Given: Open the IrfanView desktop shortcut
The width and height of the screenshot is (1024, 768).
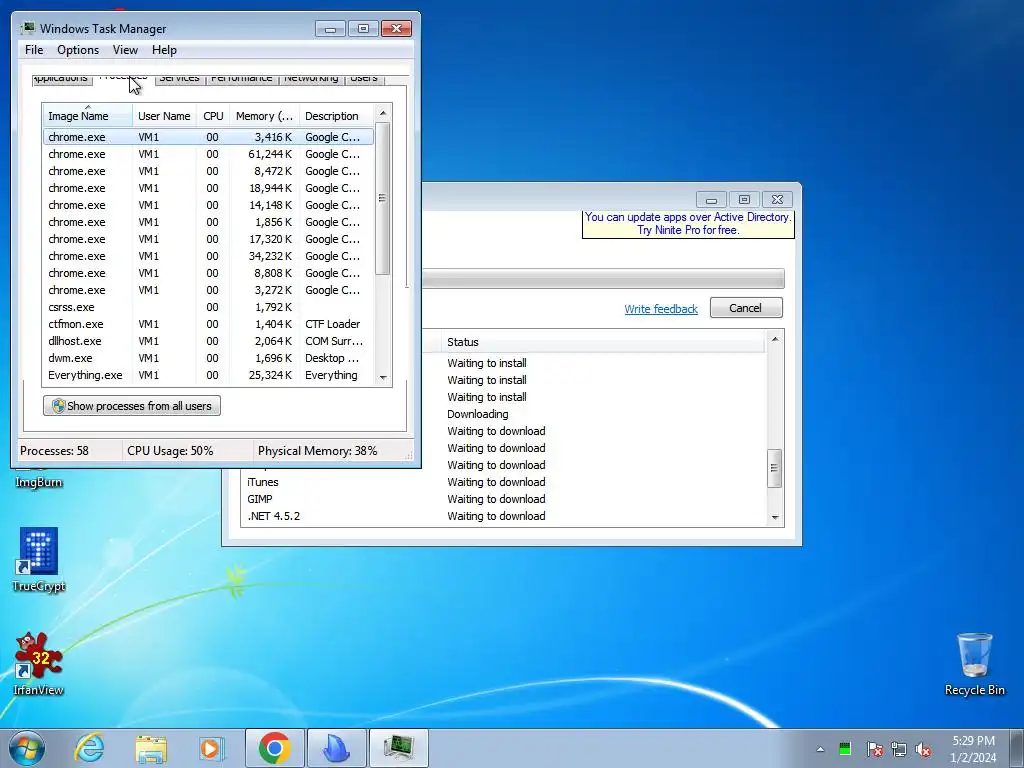Looking at the screenshot, I should 39,664.
